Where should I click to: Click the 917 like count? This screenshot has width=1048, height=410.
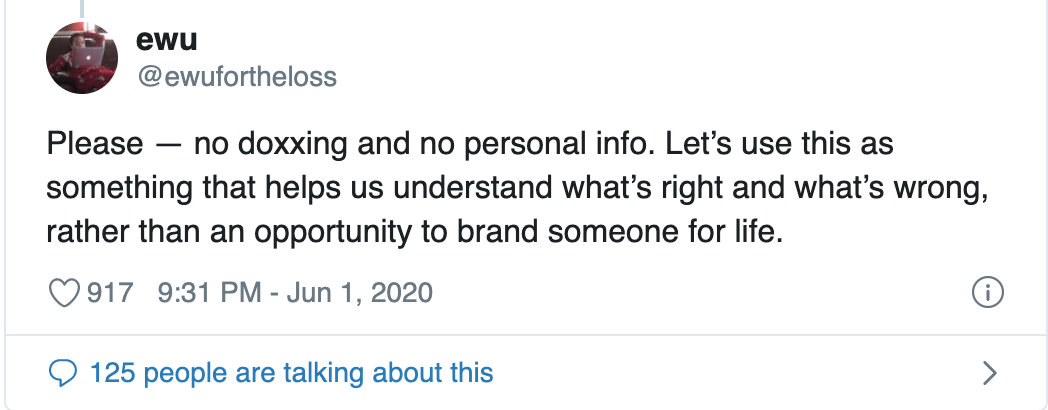[111, 293]
